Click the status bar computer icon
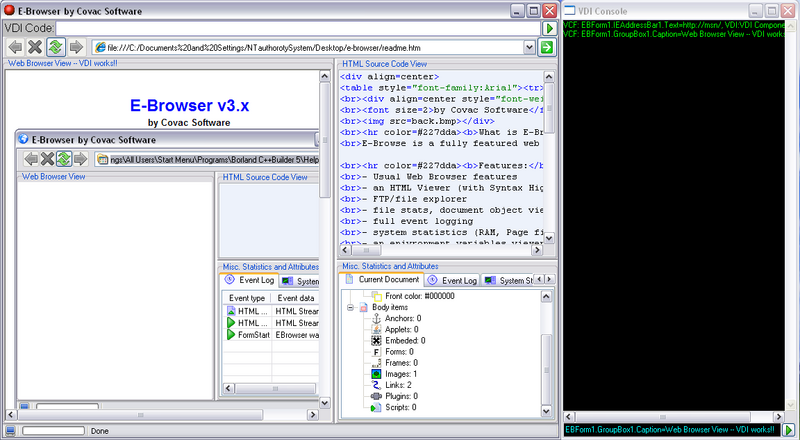Screen dimensions: 800x440 pos(10,431)
